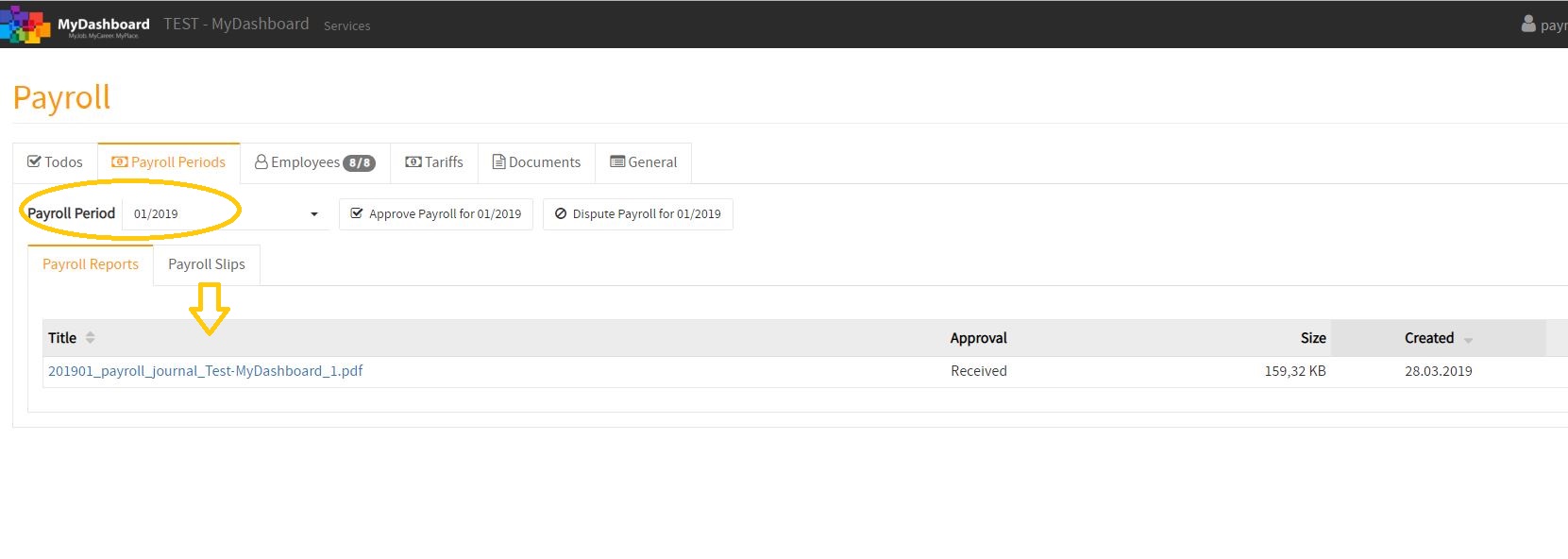Dispute Payroll for 01/2019

(x=638, y=214)
